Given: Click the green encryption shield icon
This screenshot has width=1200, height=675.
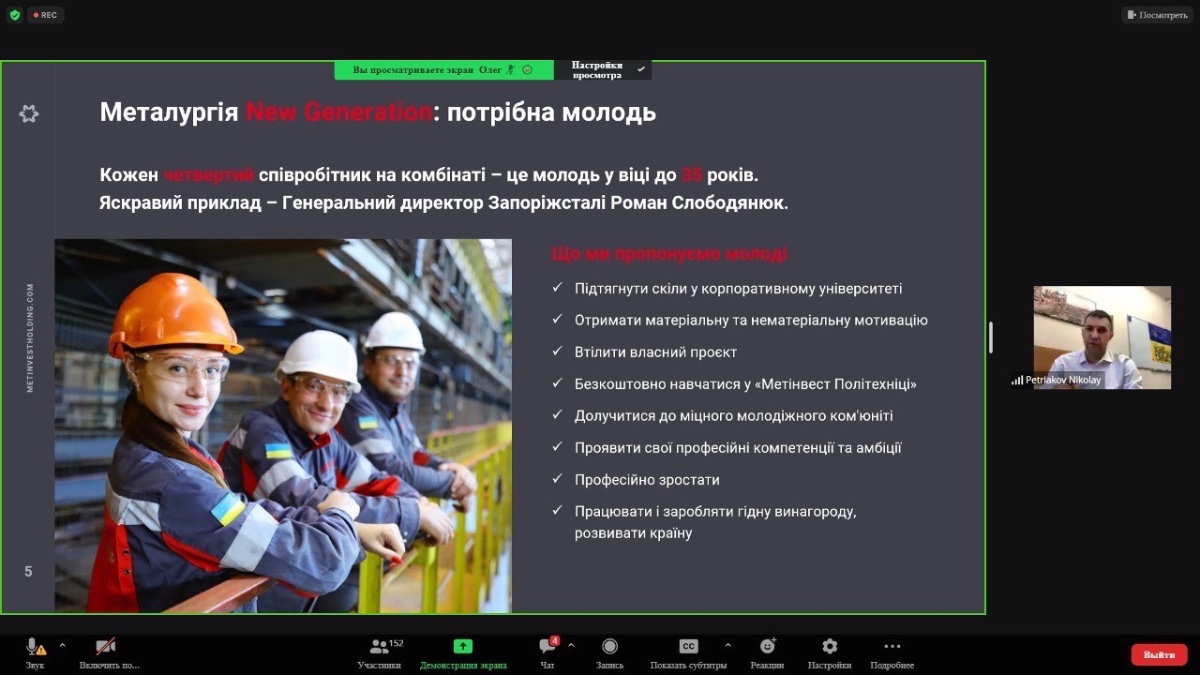Looking at the screenshot, I should [14, 15].
